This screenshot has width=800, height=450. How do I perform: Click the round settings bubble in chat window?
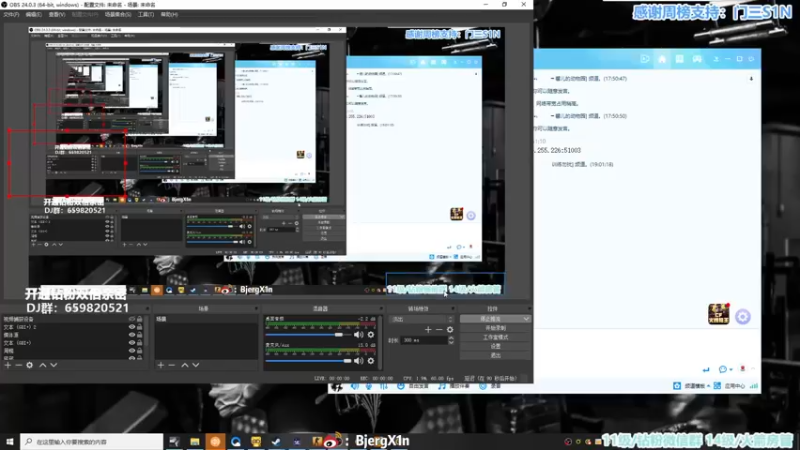pyautogui.click(x=743, y=317)
